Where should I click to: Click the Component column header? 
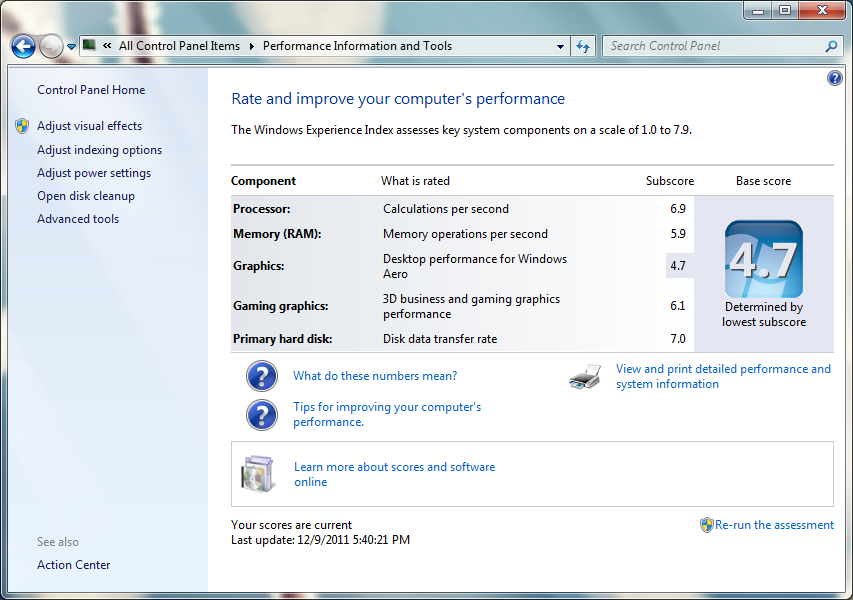[x=263, y=181]
